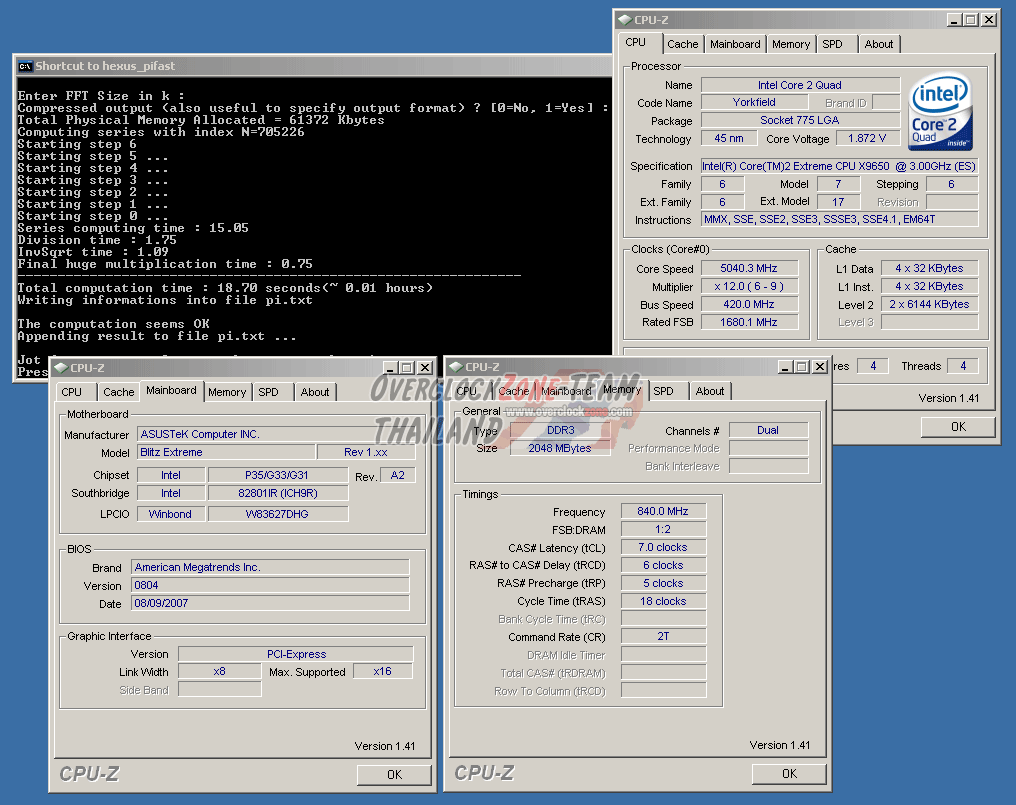Open Cache tab in top-right CPU-Z window

point(683,44)
